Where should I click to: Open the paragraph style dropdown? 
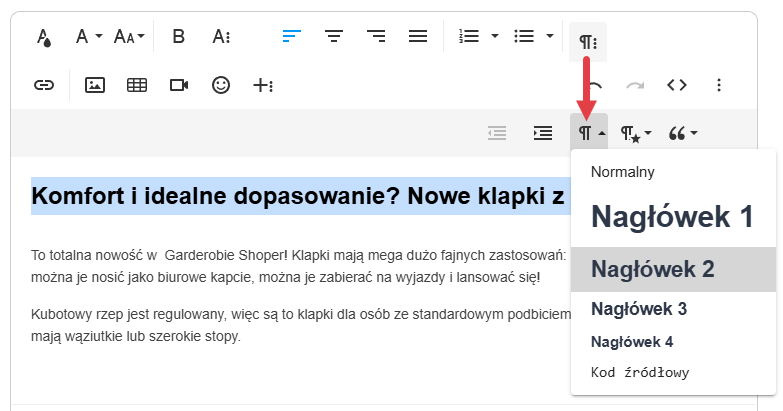pos(636,133)
